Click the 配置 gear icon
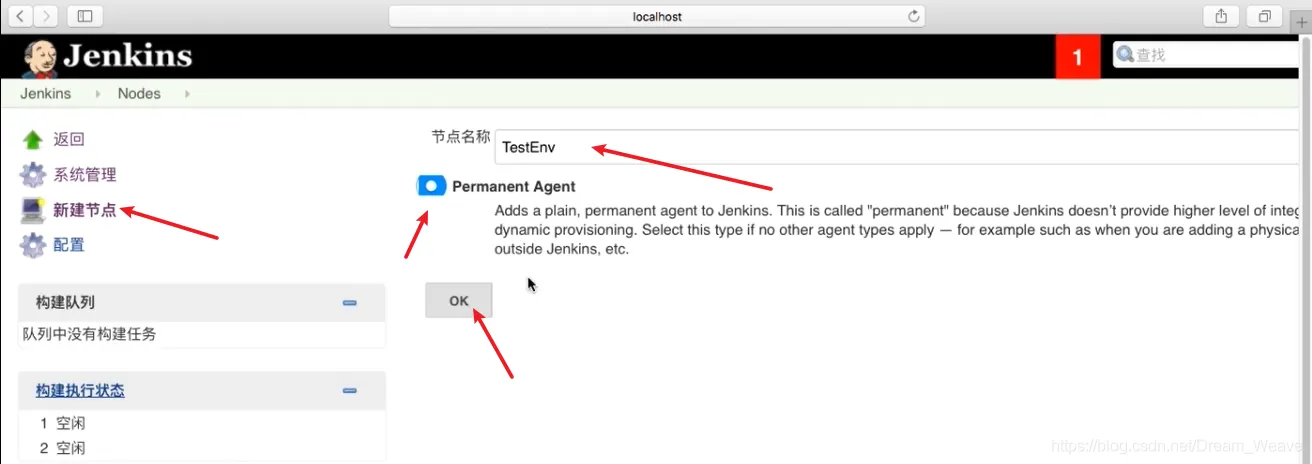Image resolution: width=1312 pixels, height=464 pixels. point(33,245)
